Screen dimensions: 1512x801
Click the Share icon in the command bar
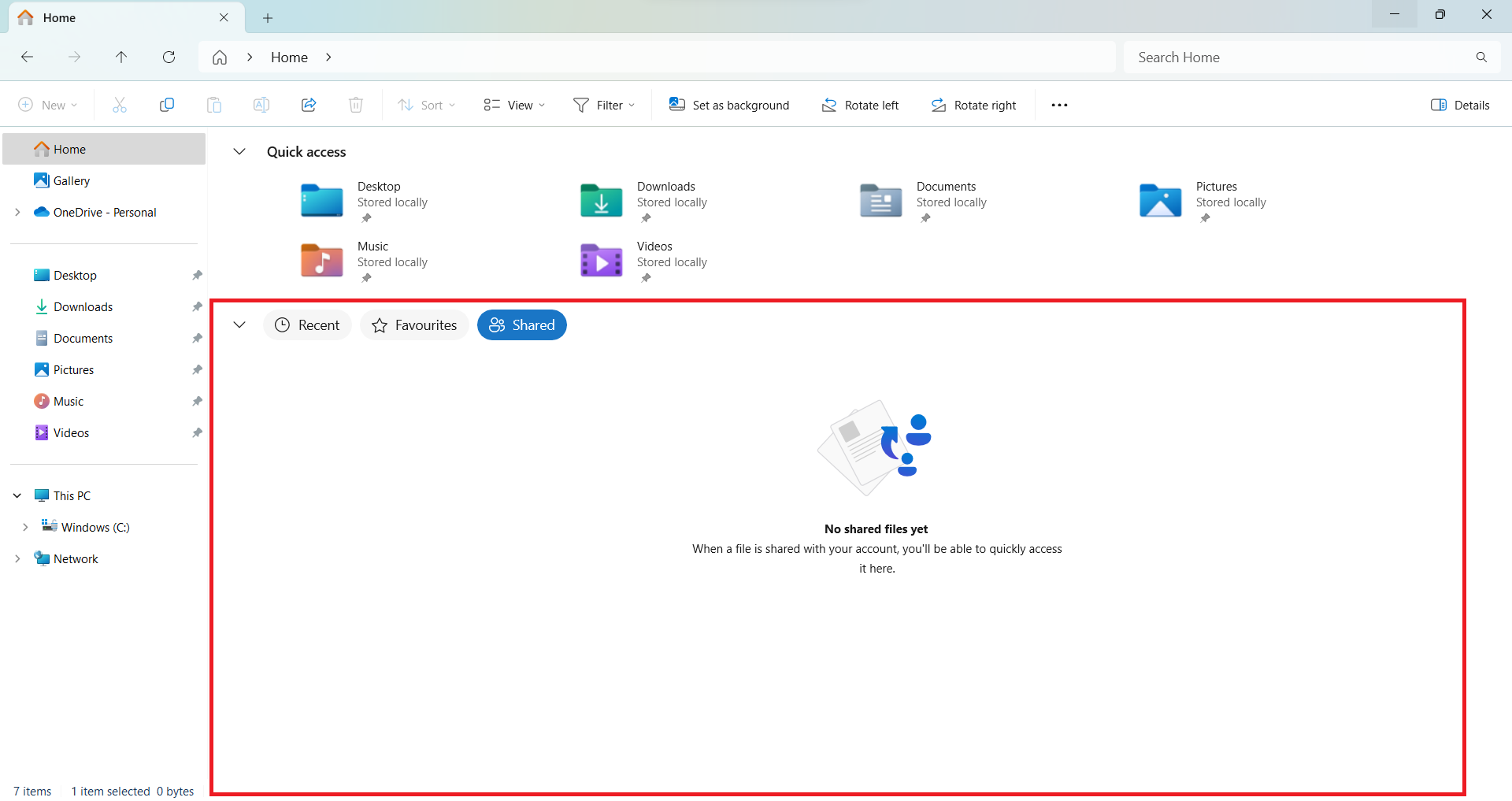(308, 104)
